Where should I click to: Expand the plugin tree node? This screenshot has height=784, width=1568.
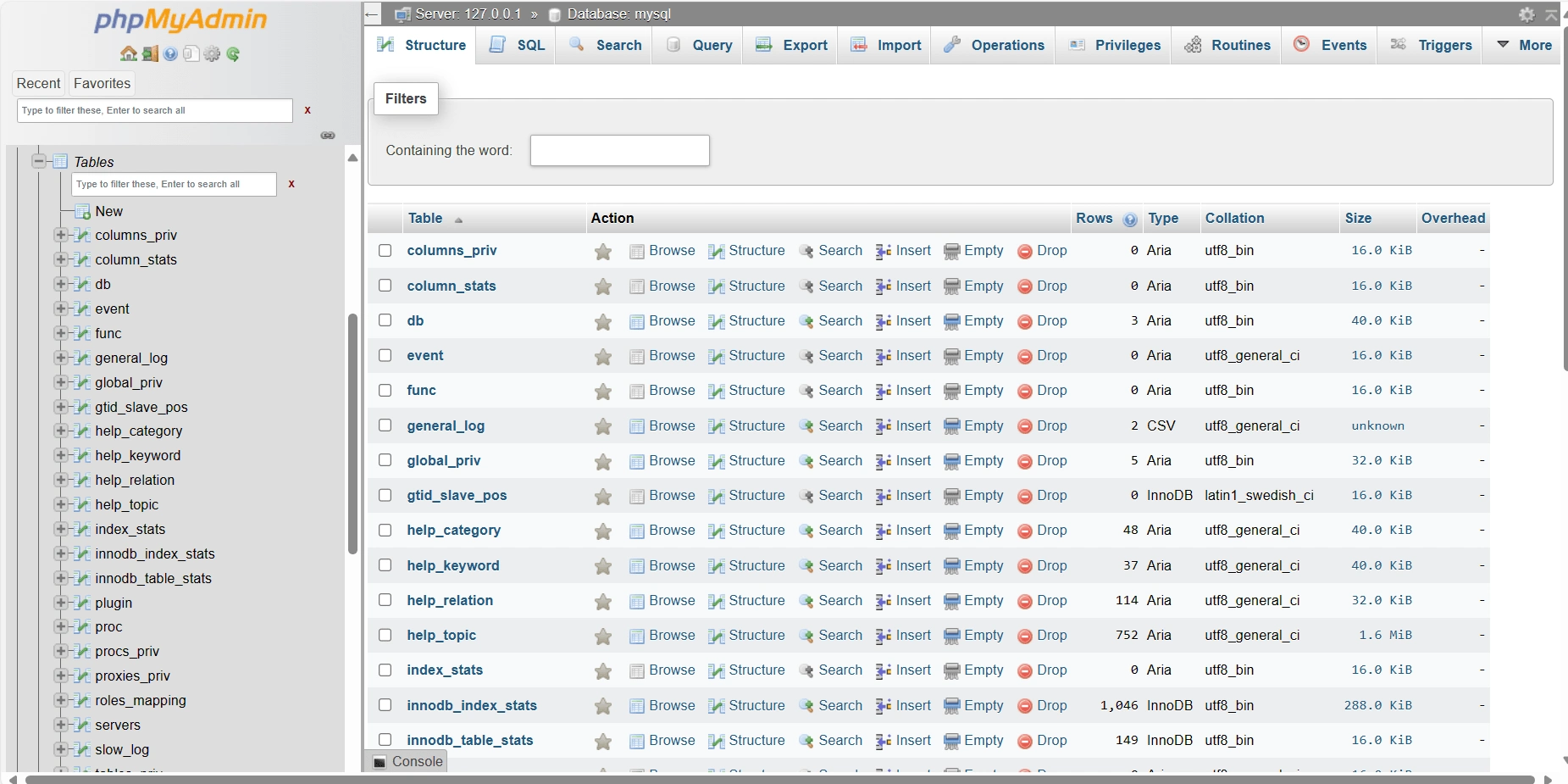click(x=60, y=603)
